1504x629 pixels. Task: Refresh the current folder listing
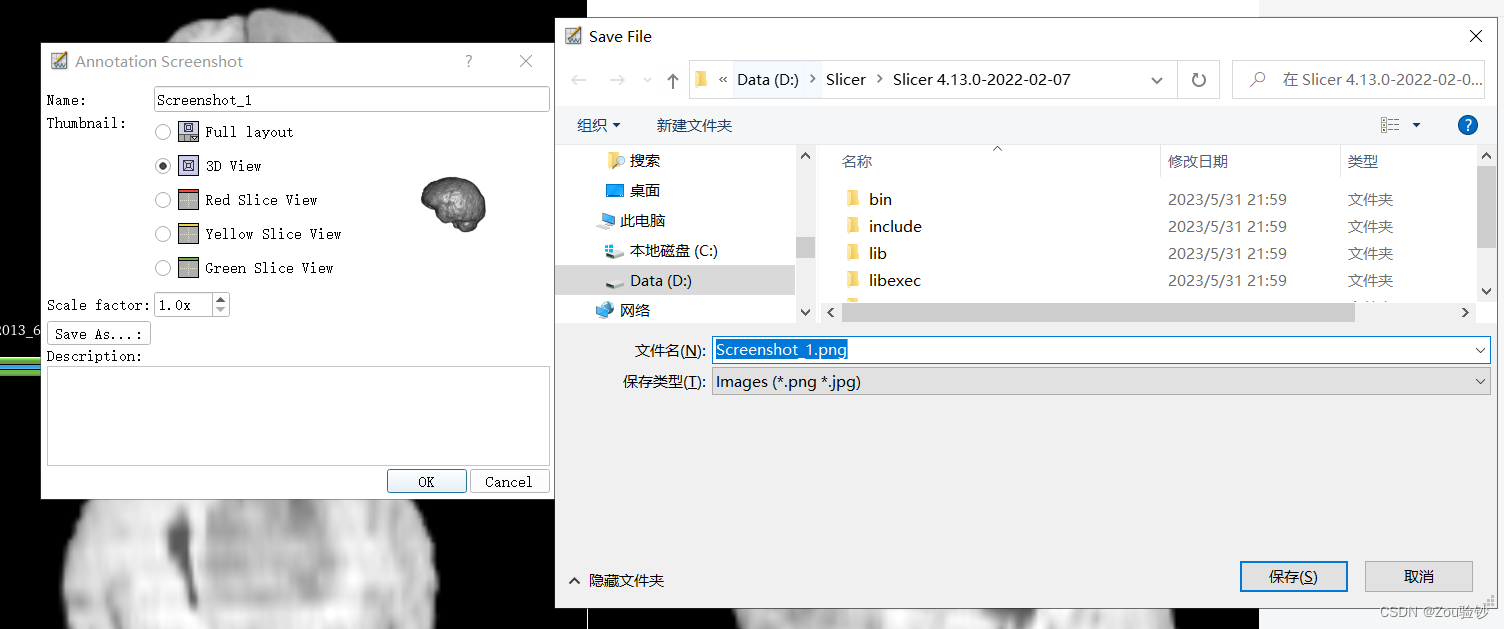(1198, 79)
